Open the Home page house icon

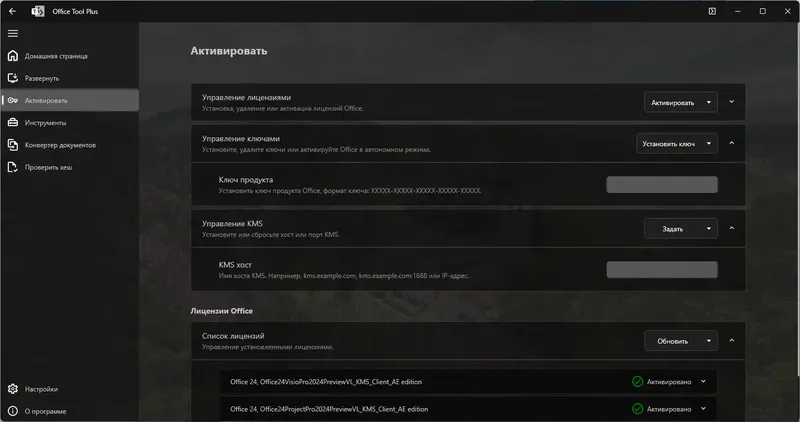[x=13, y=56]
